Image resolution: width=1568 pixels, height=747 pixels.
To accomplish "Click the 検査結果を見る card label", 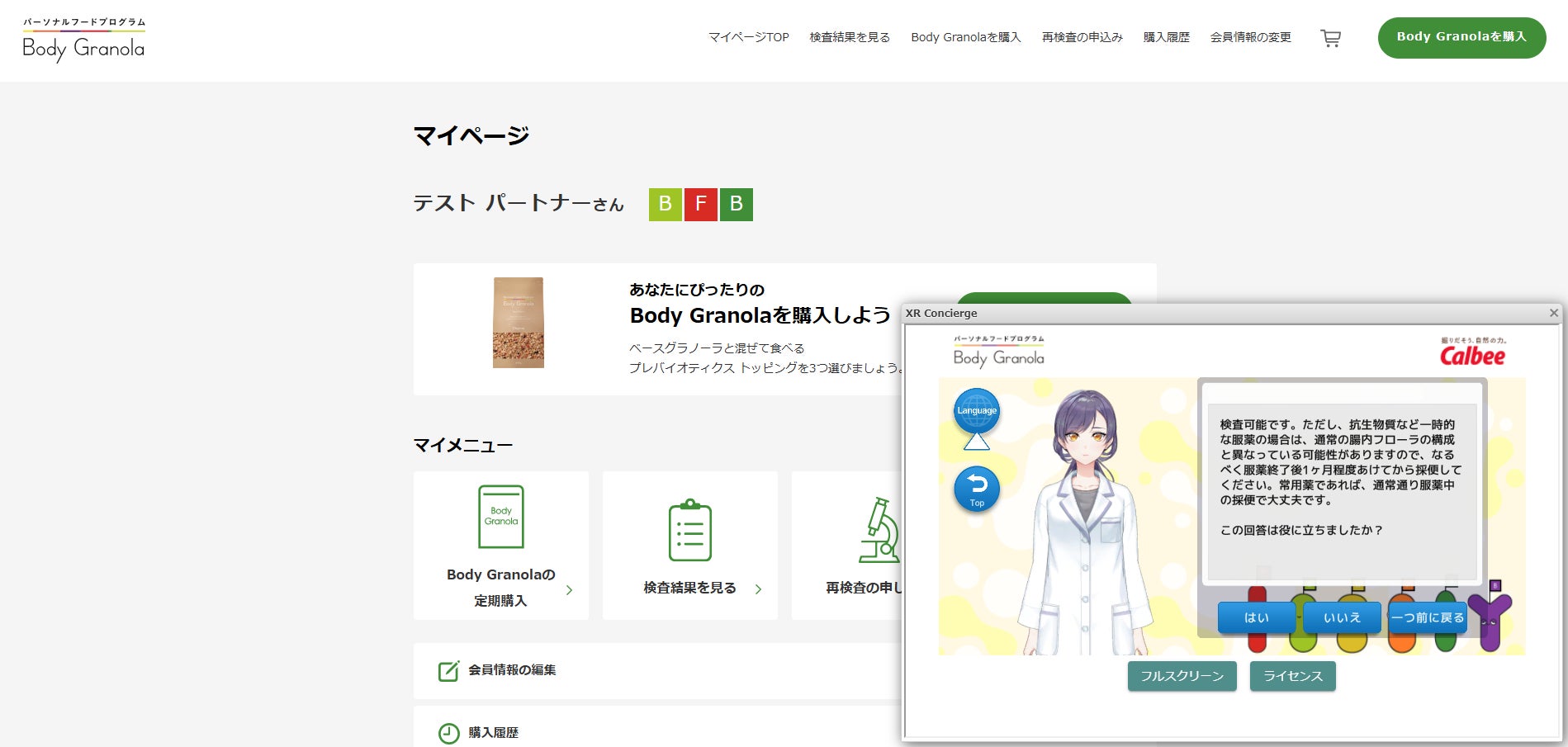I will point(690,588).
